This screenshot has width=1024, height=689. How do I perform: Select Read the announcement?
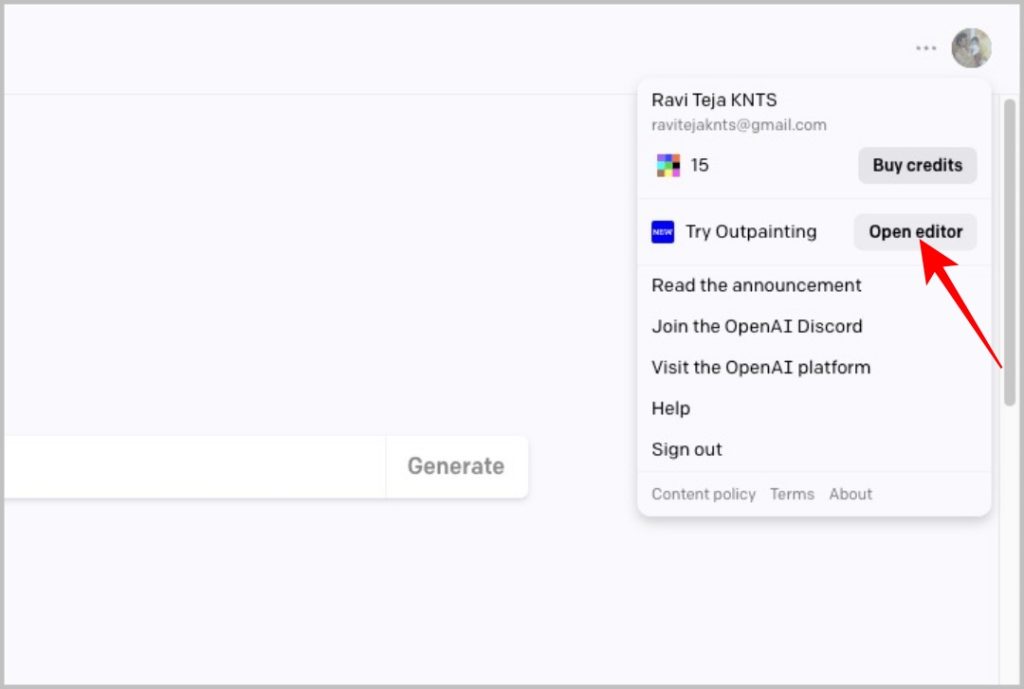click(756, 285)
